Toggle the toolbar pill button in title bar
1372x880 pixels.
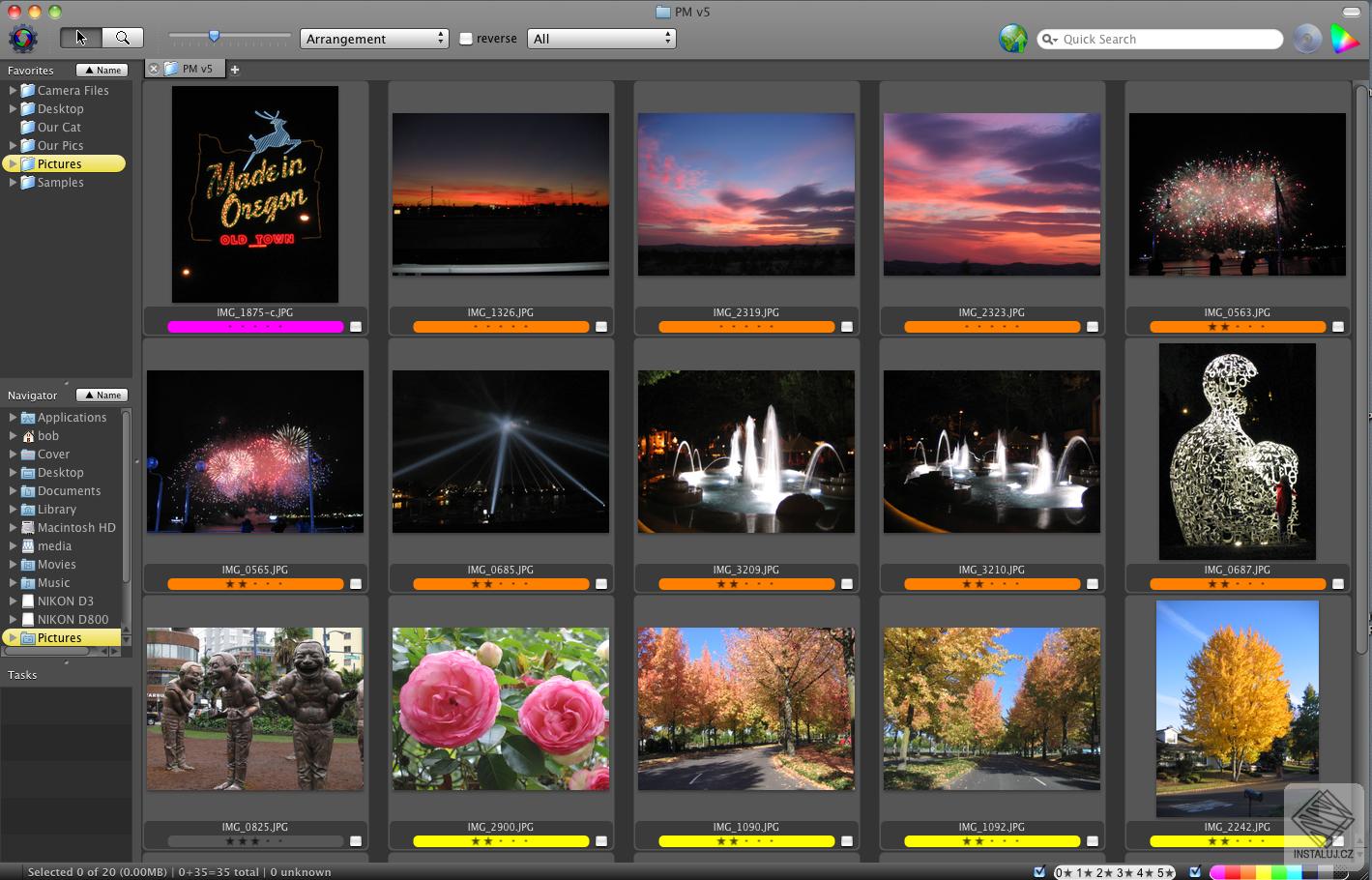point(1351,12)
